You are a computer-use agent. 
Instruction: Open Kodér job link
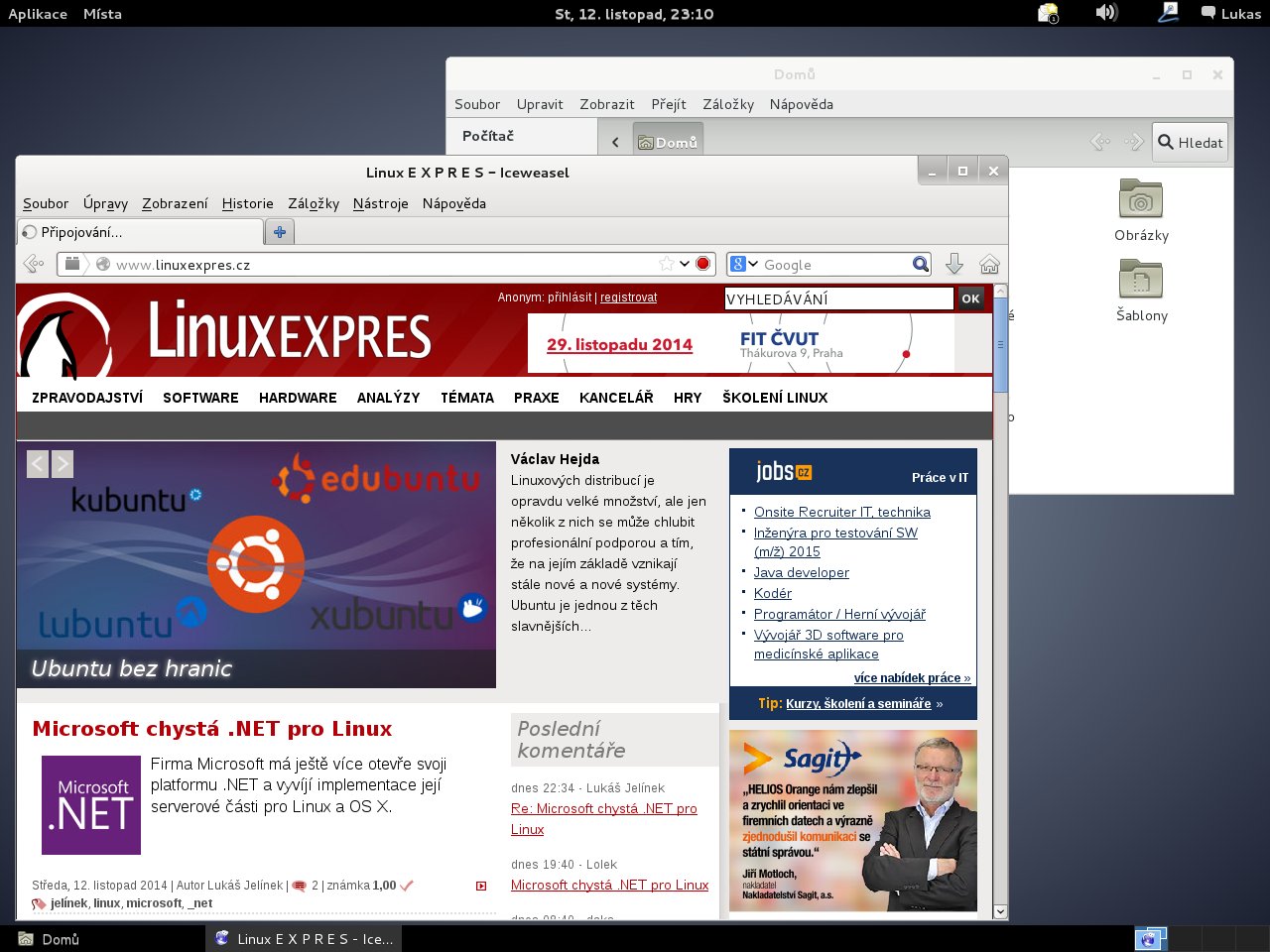[773, 593]
